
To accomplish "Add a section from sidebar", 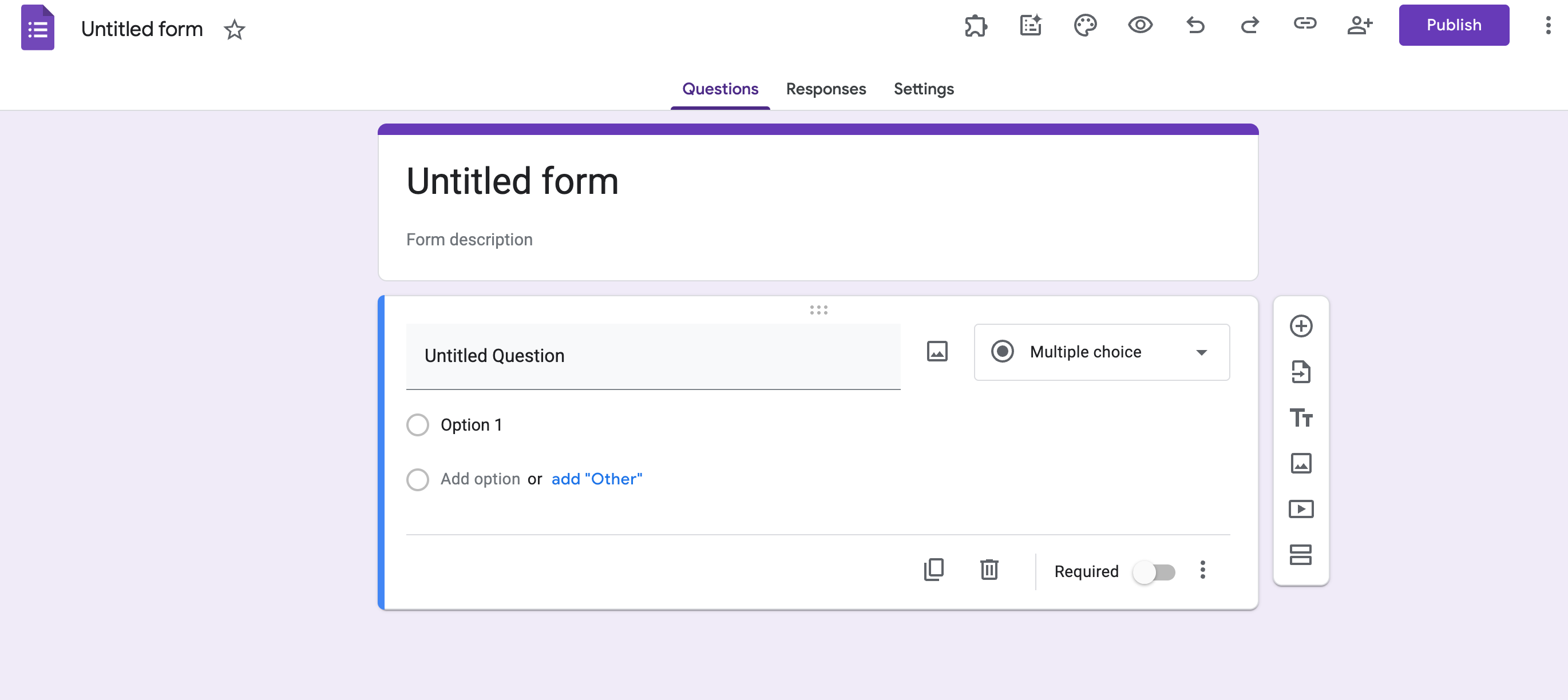I will (1301, 555).
